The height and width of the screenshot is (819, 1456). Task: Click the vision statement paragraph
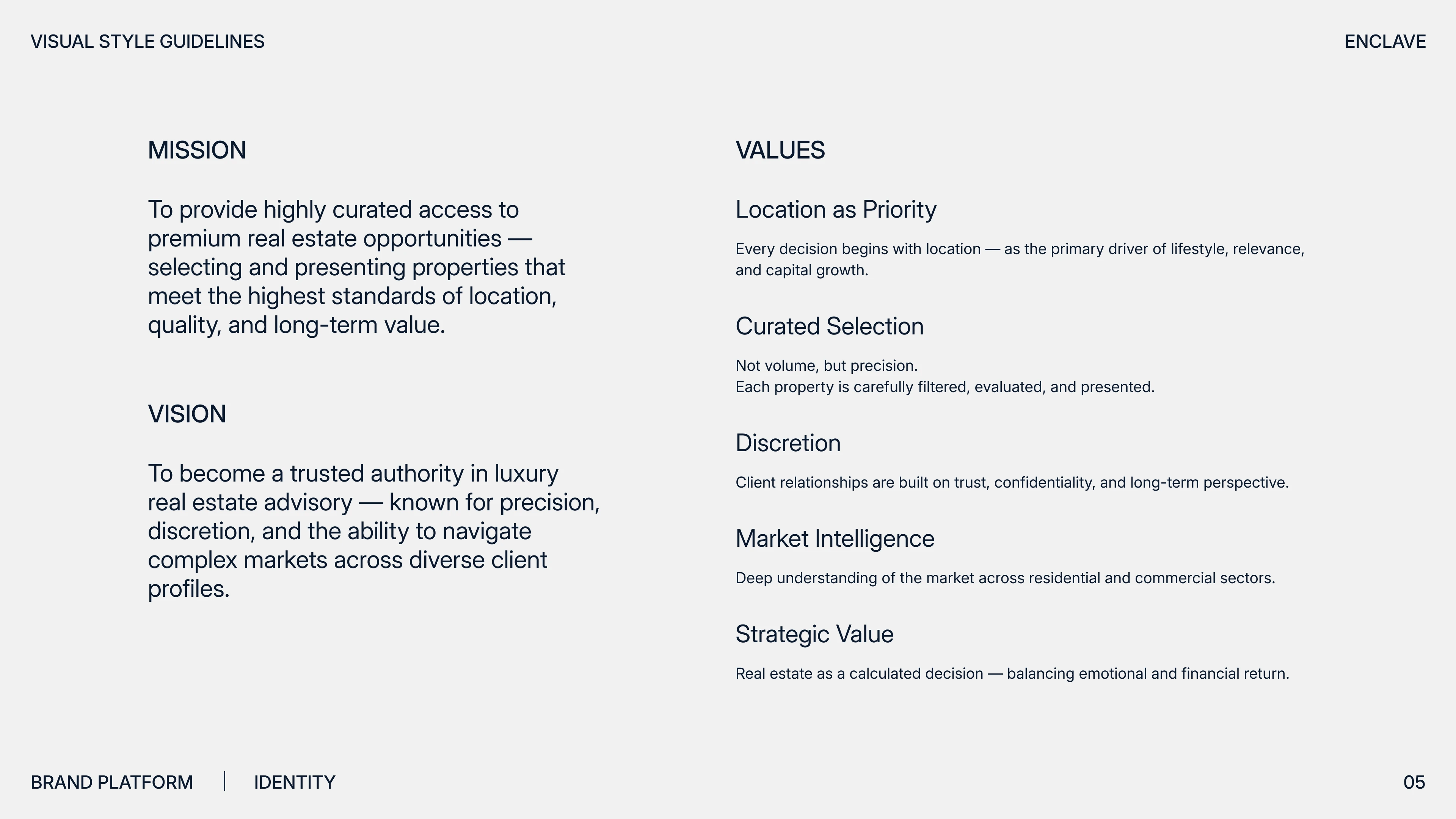click(373, 531)
